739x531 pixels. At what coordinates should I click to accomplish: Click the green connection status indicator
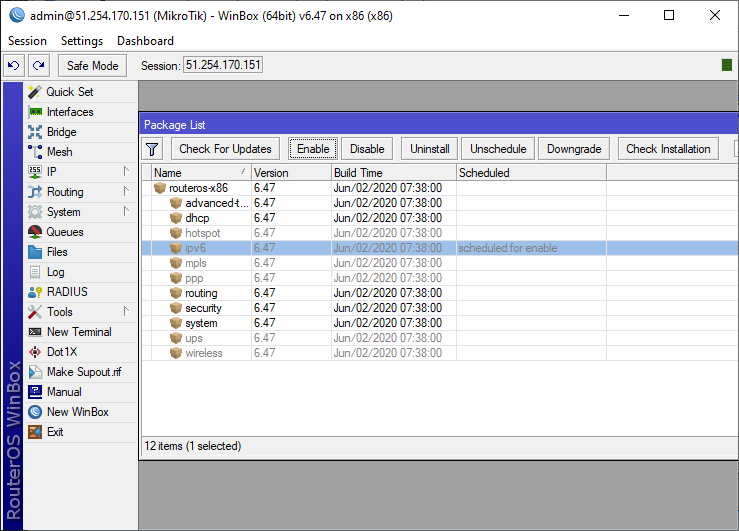coord(727,65)
